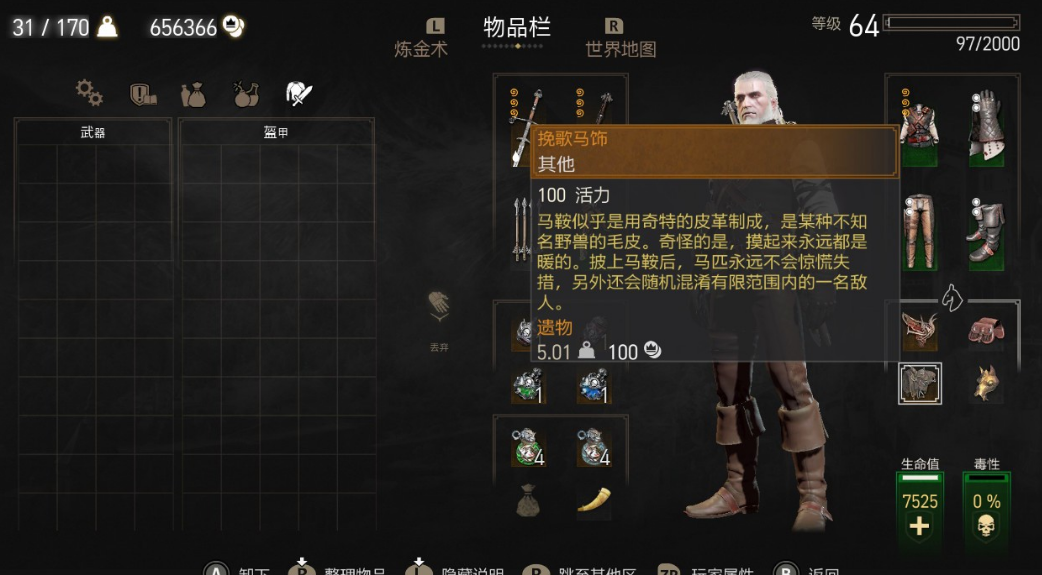
Task: Select the weapons and armor helmet filter
Action: (299, 94)
